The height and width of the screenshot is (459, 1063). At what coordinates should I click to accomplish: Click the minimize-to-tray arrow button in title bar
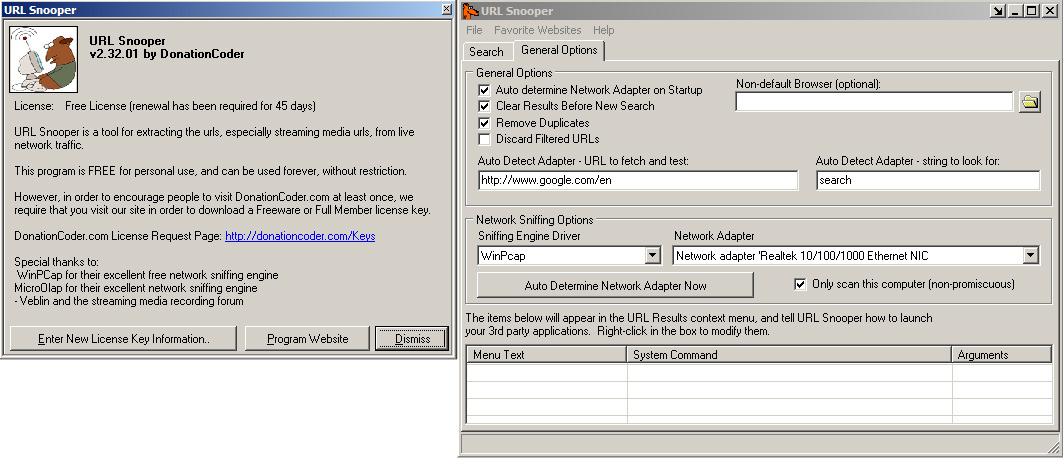click(x=997, y=11)
